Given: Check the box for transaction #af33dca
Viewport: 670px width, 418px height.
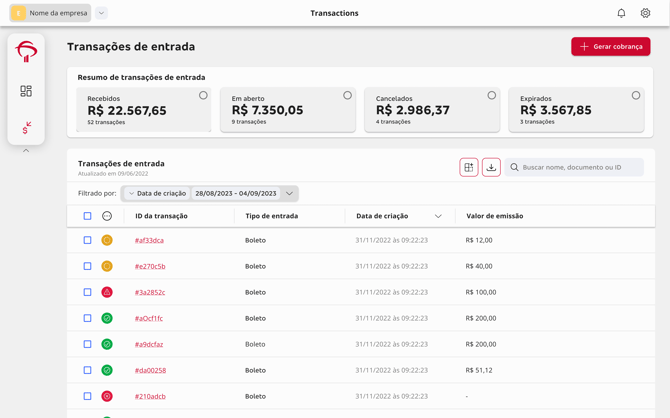Looking at the screenshot, I should coord(87,240).
